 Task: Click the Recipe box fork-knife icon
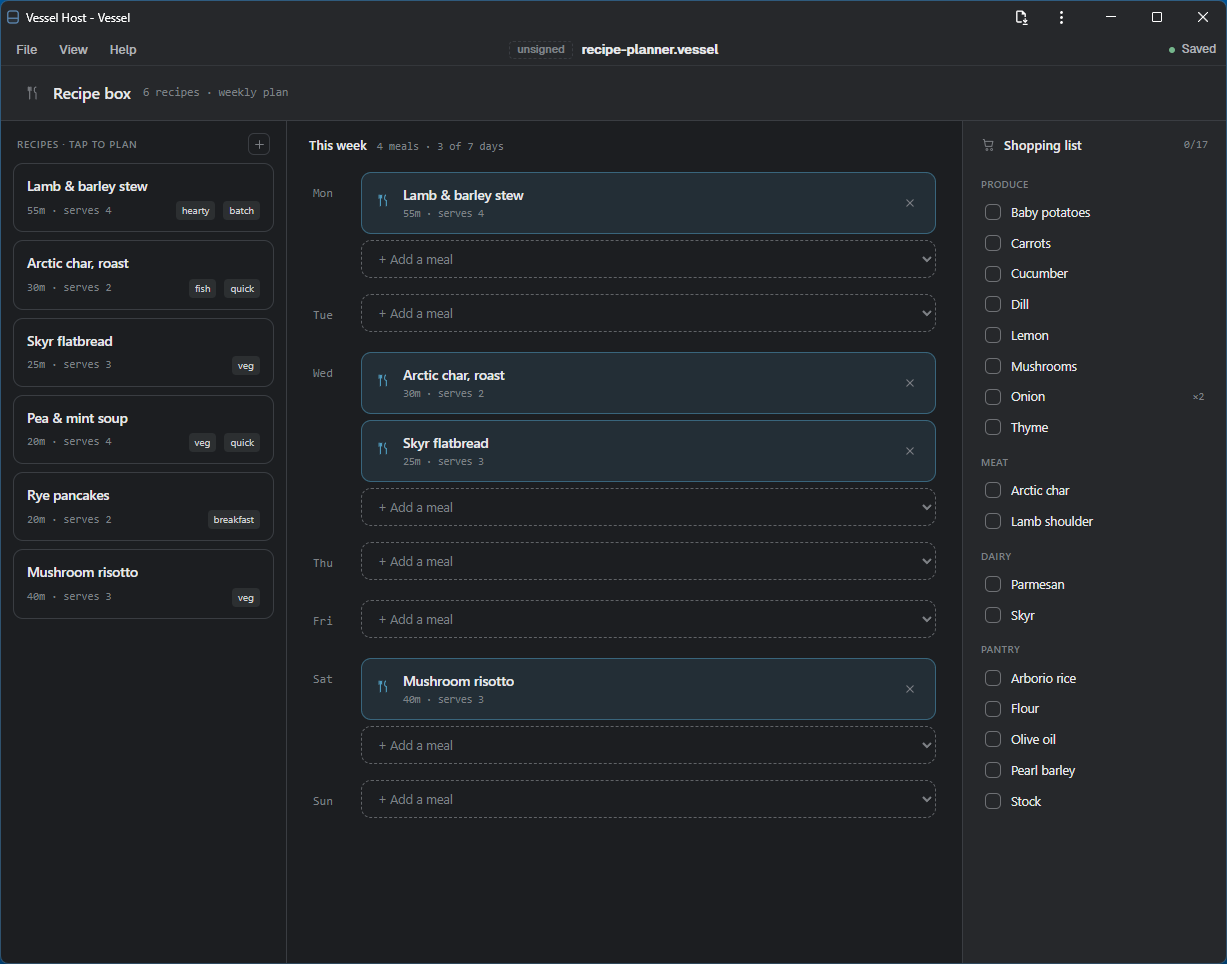(x=33, y=93)
